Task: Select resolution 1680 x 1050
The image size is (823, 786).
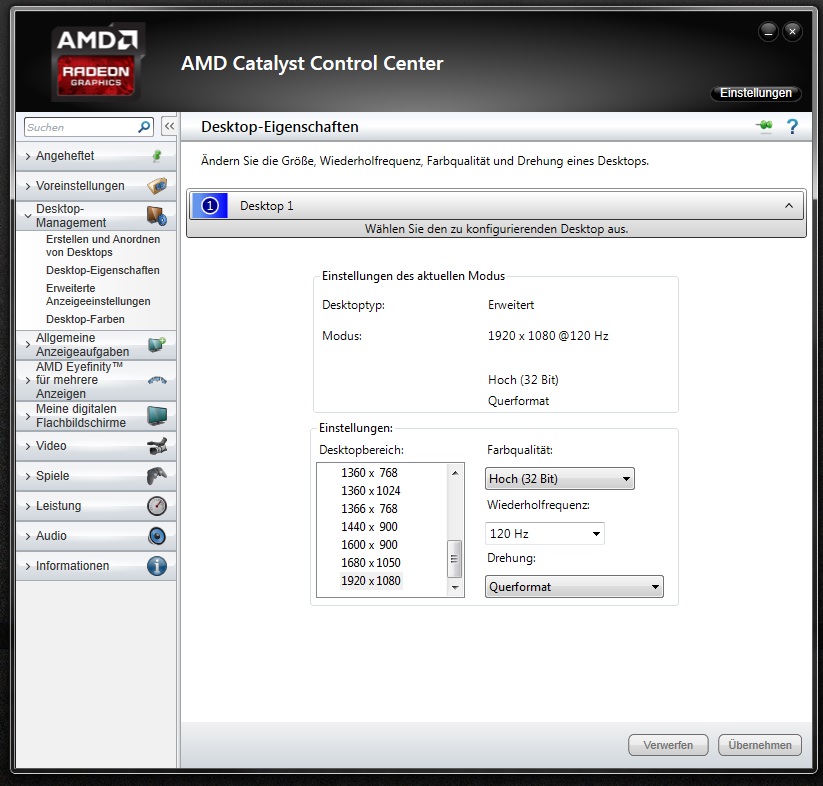Action: tap(371, 562)
